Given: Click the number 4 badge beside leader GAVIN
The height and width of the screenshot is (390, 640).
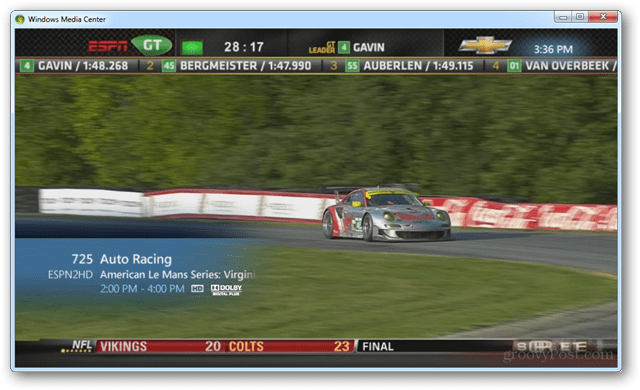Looking at the screenshot, I should tap(344, 47).
